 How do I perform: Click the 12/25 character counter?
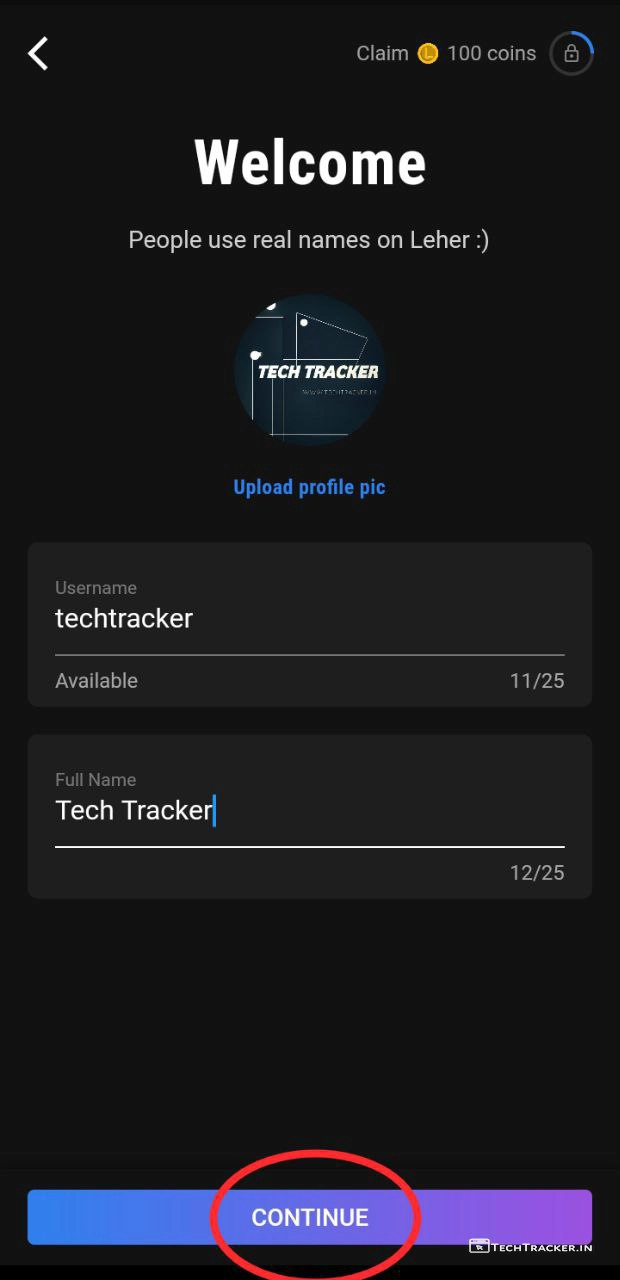coord(537,873)
